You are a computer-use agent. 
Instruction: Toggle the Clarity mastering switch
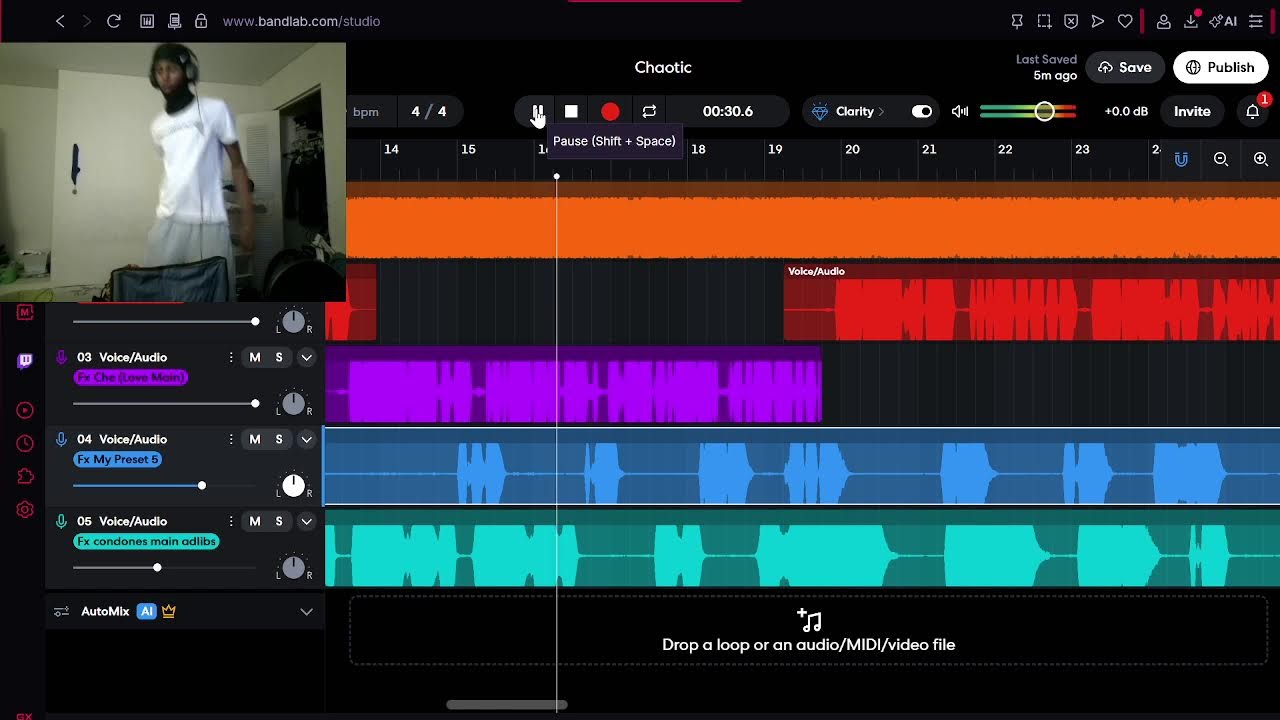tap(921, 111)
